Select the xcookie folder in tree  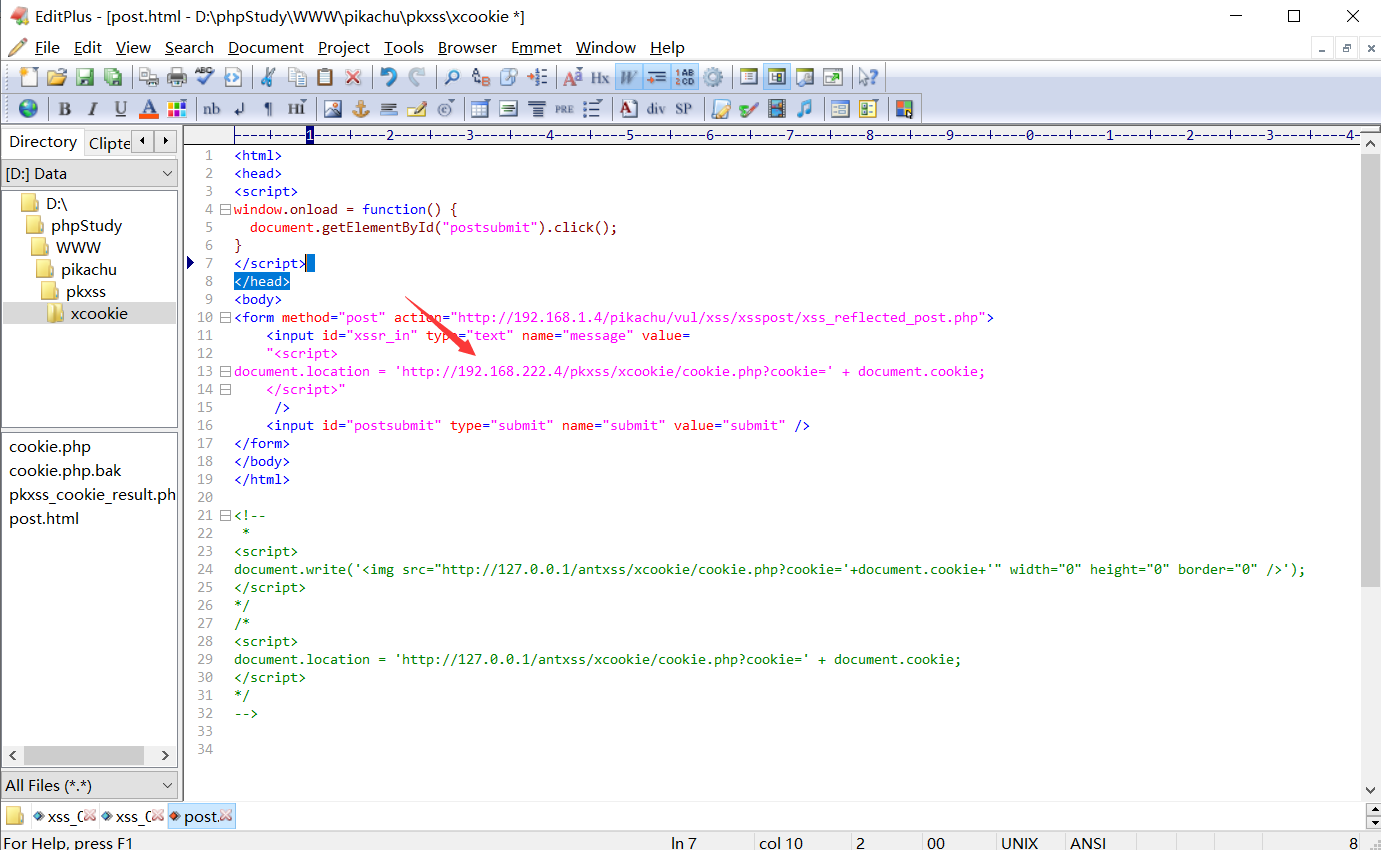point(99,313)
